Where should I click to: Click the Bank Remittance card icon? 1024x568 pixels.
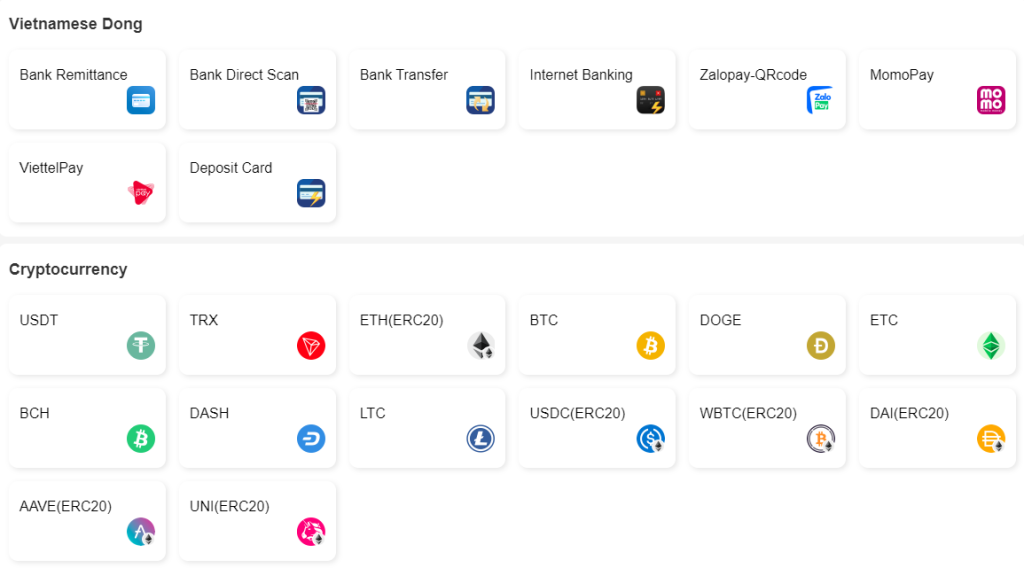coord(141,100)
